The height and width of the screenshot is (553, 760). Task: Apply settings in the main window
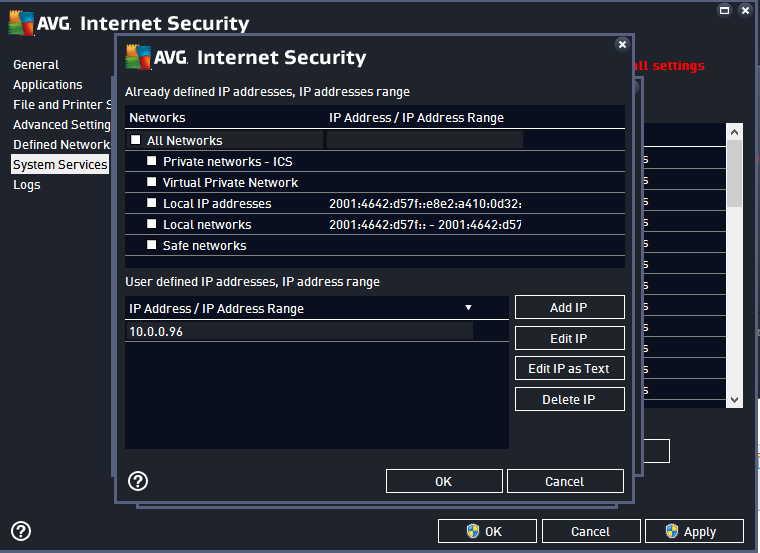694,531
